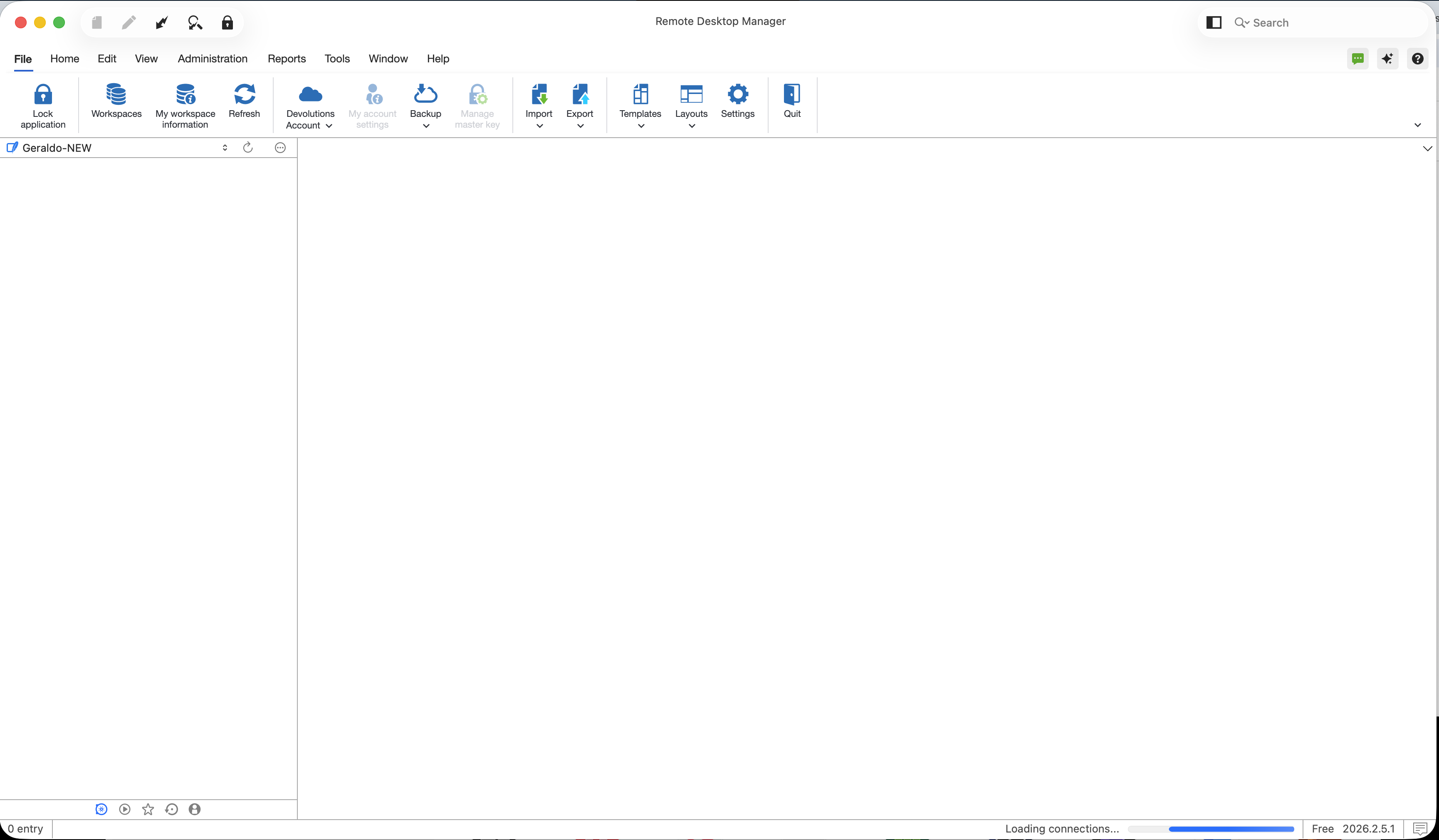Click the 'Loading connections...' status text
1439x840 pixels.
1062,829
